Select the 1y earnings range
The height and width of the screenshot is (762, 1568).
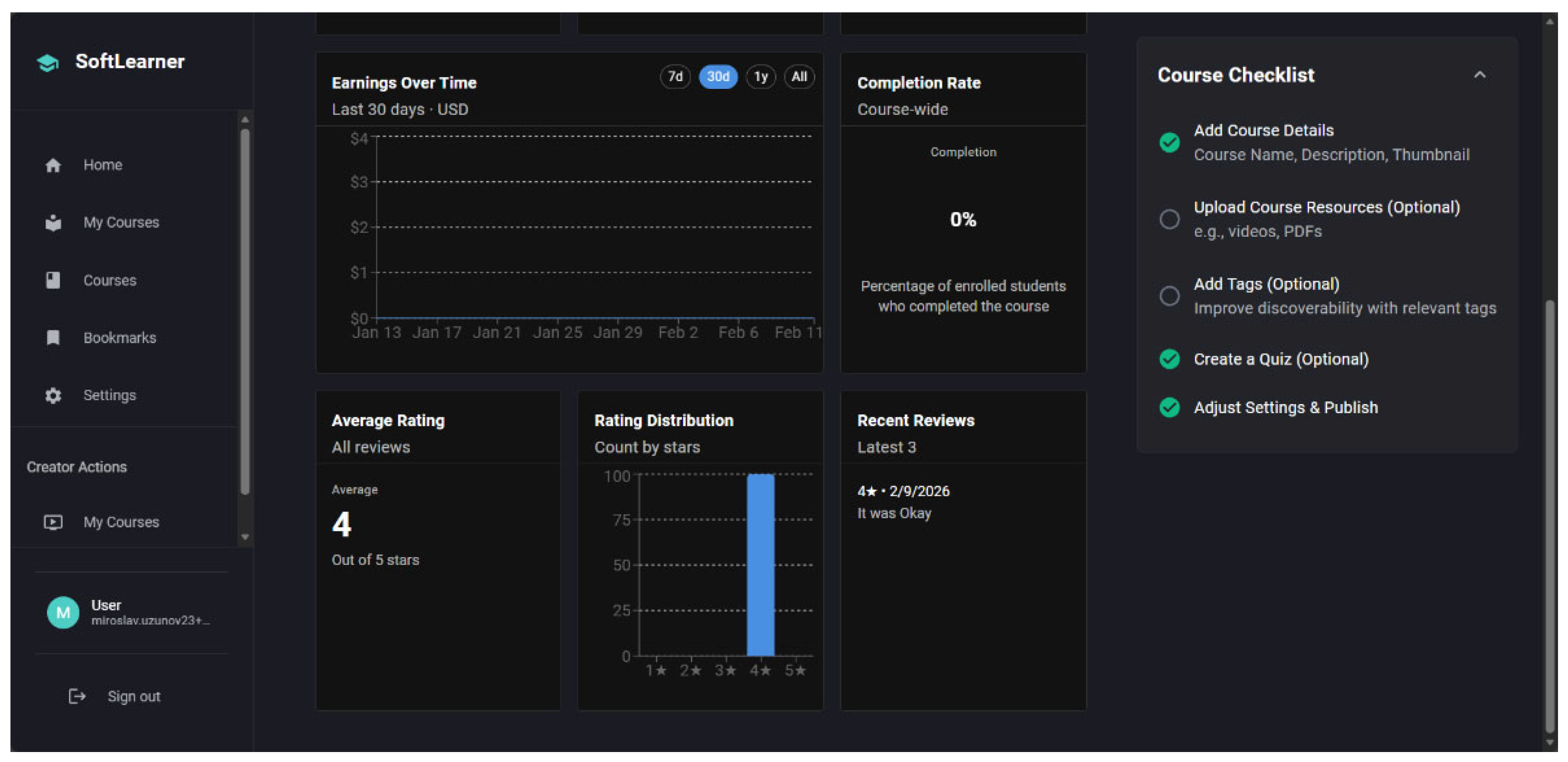760,77
